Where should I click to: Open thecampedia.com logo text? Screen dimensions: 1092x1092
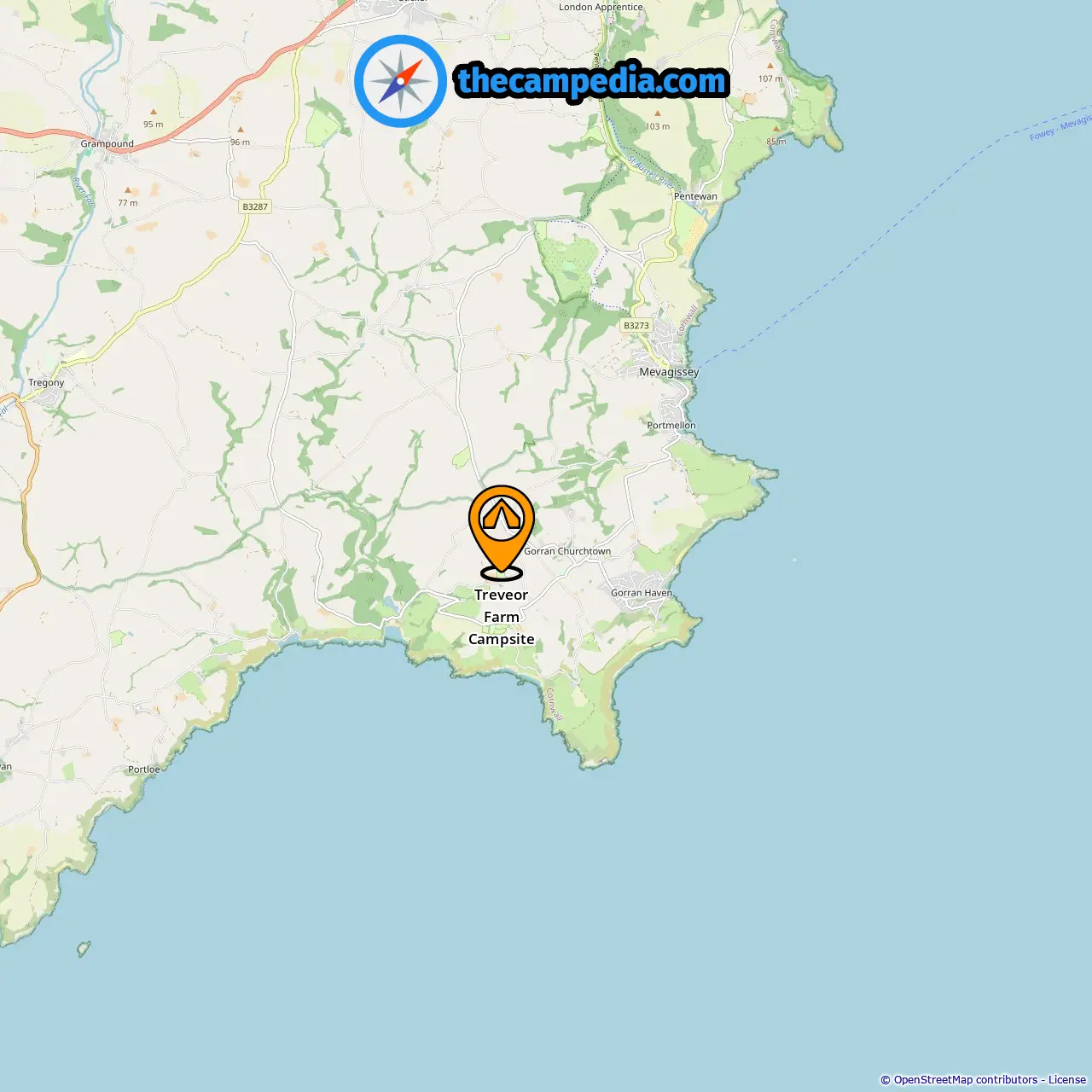[592, 81]
